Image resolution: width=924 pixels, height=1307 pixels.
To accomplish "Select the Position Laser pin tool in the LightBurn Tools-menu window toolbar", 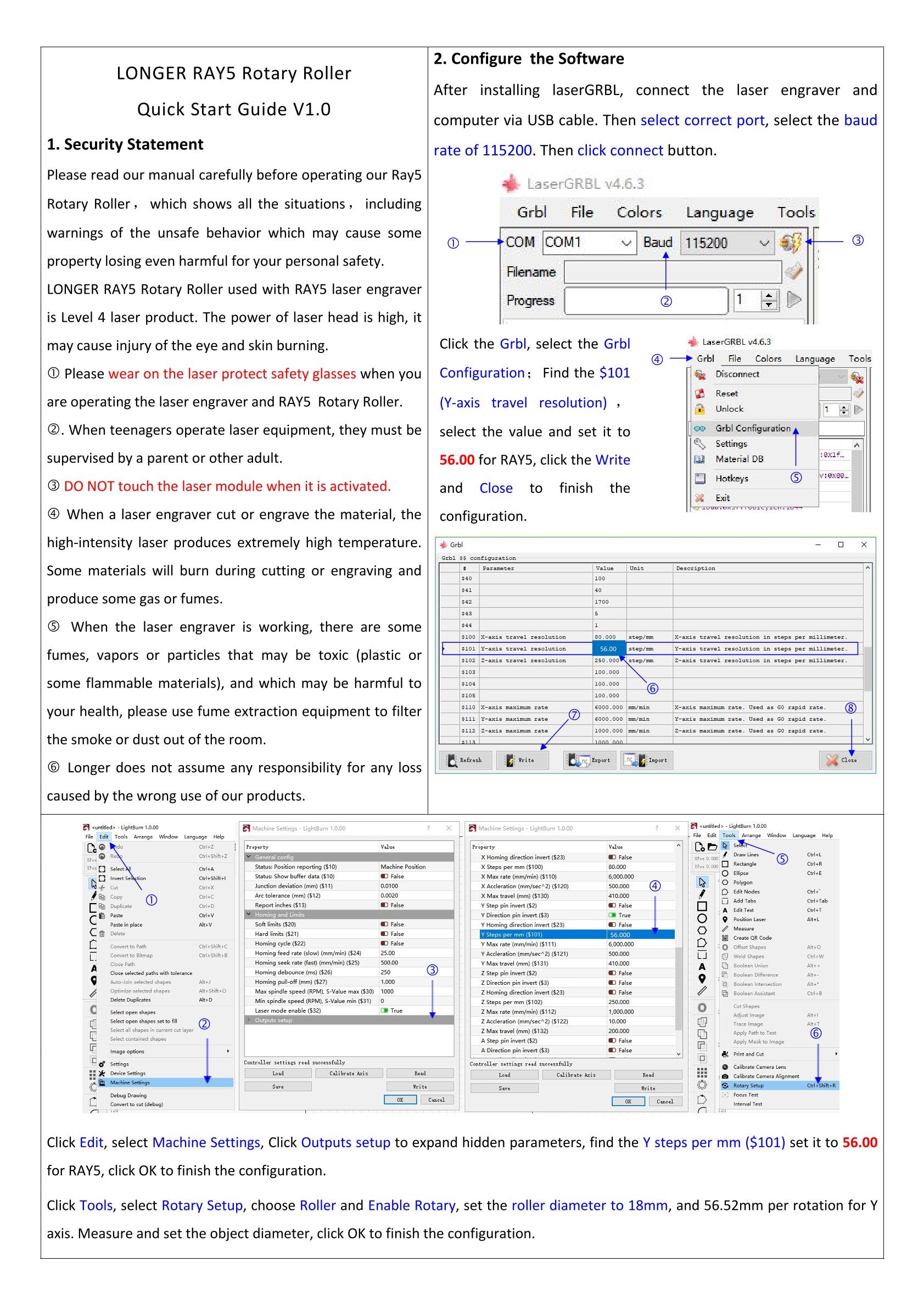I will (x=702, y=979).
